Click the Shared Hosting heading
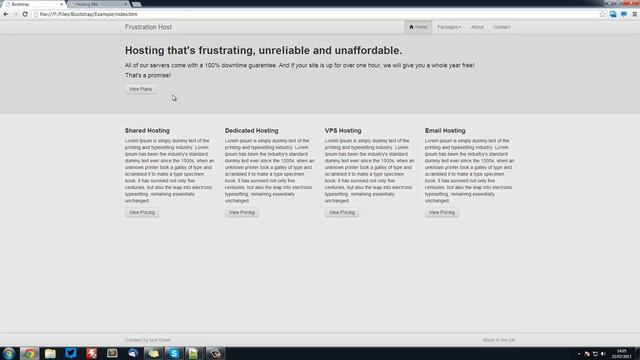This screenshot has height=360, width=640. pyautogui.click(x=147, y=131)
